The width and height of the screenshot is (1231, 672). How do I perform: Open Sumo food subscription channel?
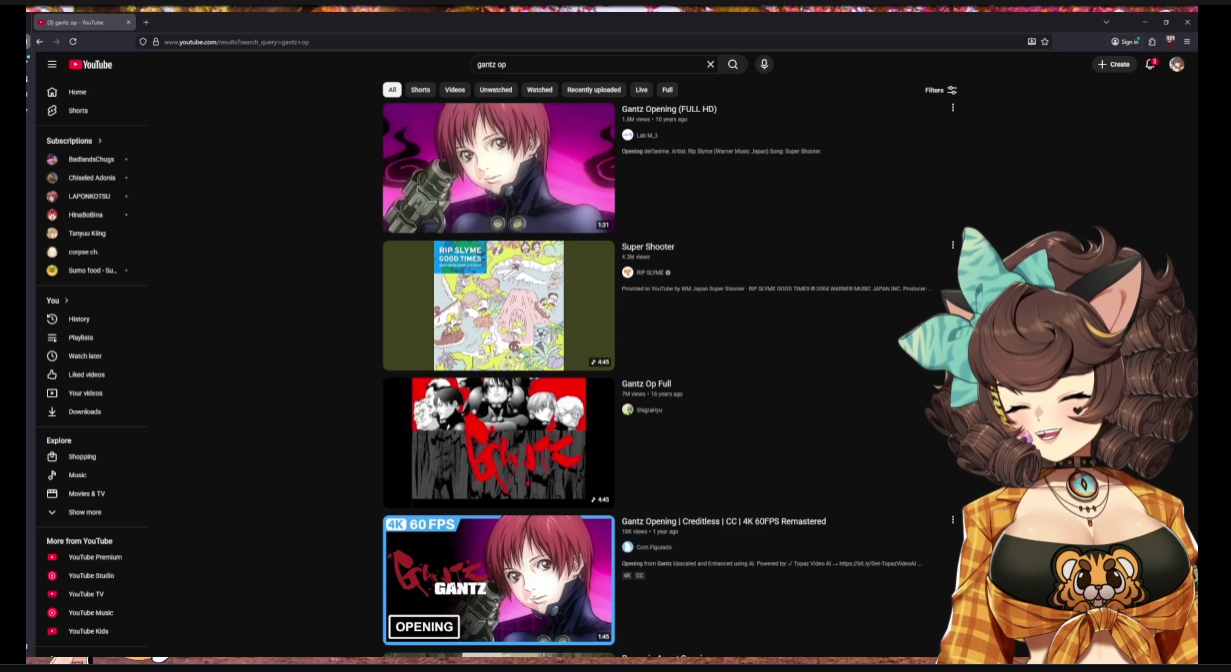[x=92, y=270]
